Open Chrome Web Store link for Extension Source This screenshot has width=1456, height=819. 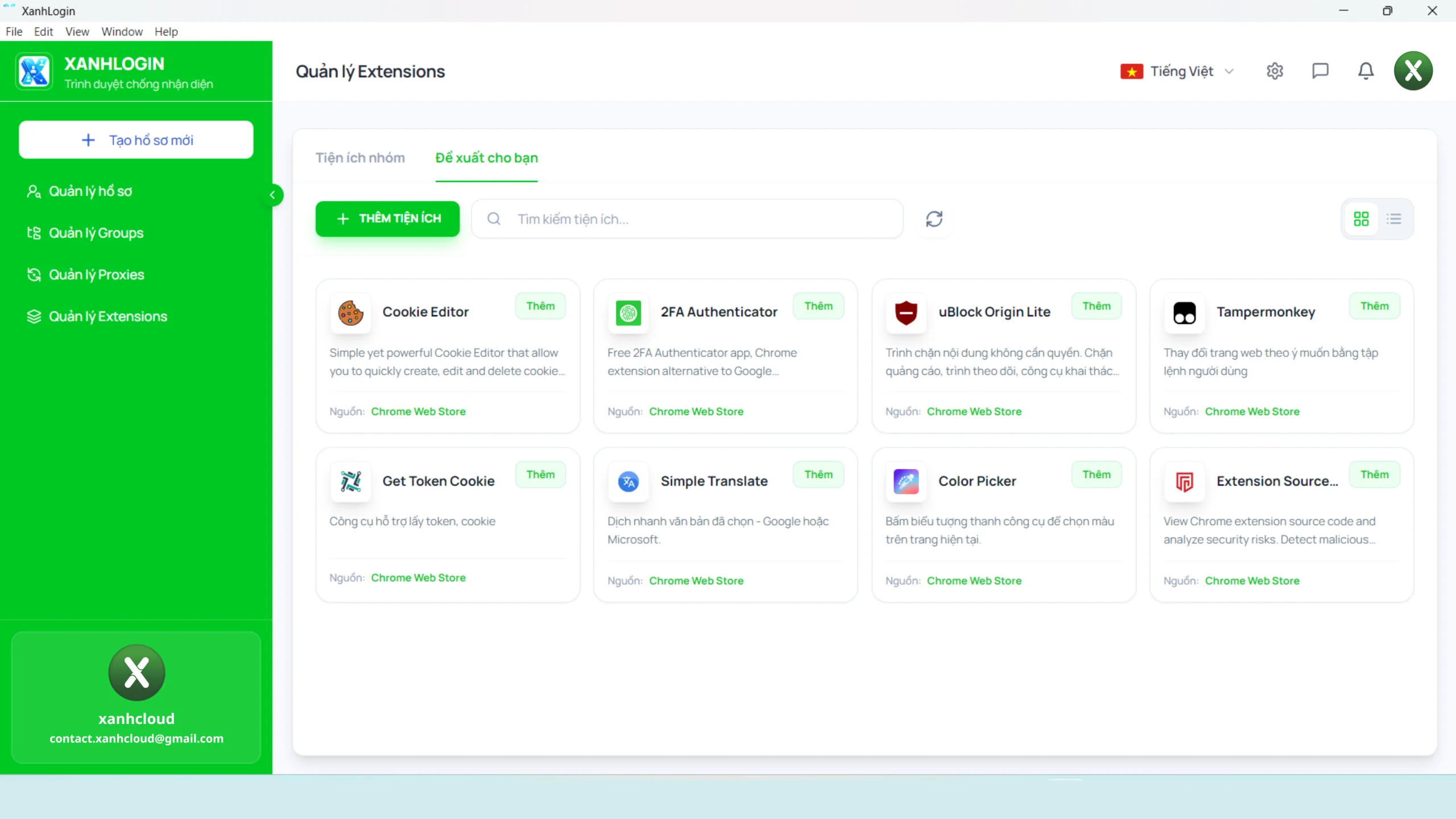(x=1252, y=581)
